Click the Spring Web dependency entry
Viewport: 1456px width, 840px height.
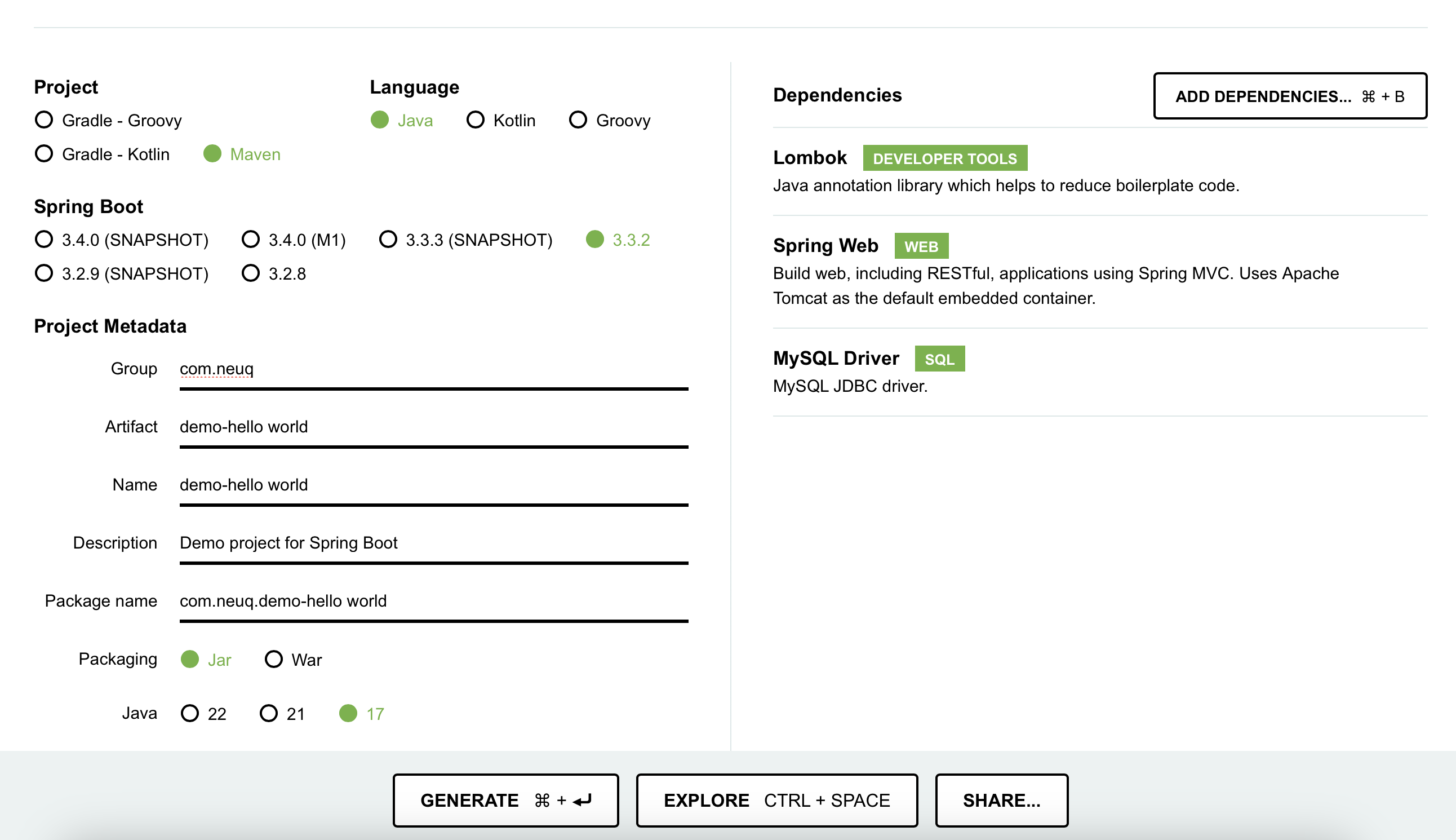tap(1100, 272)
